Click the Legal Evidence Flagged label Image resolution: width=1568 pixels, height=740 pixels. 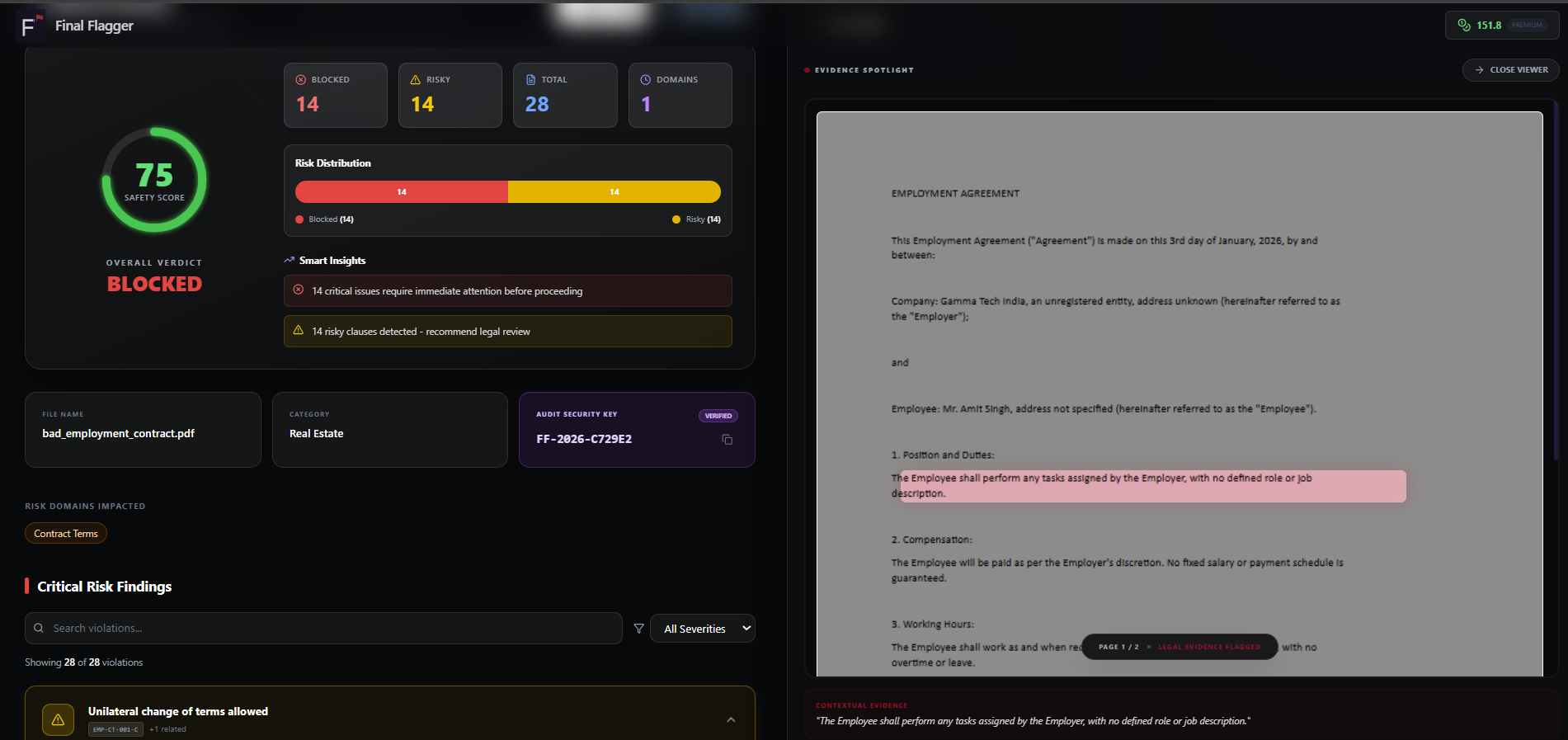coord(1209,647)
